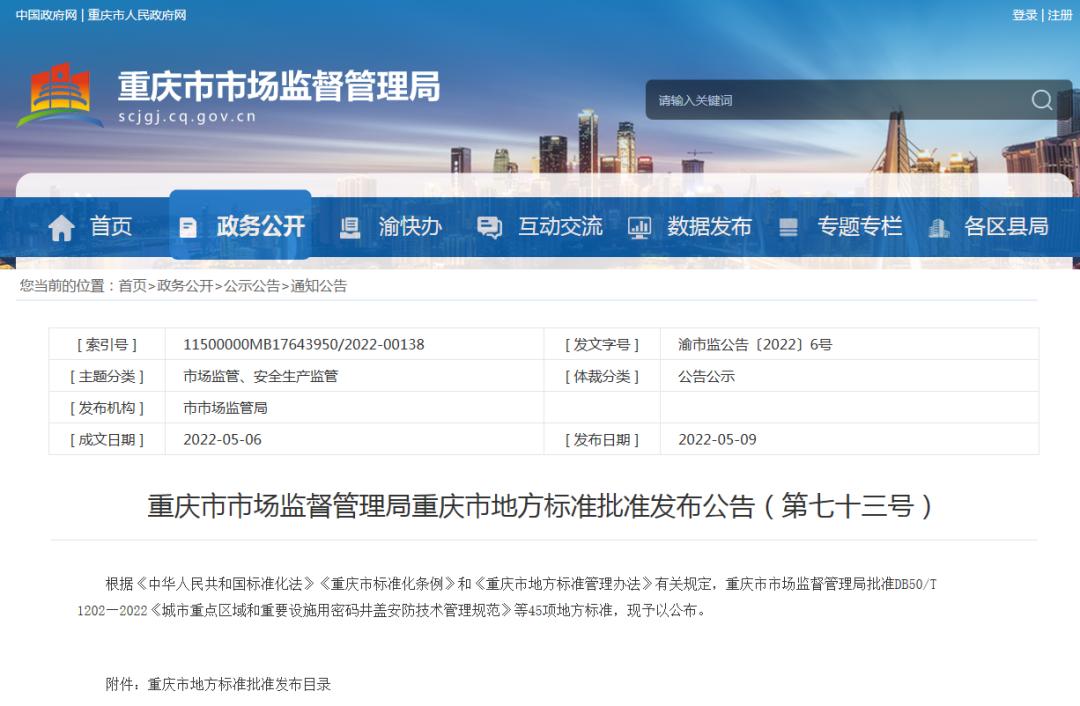The image size is (1080, 706).
Task: Click the home icon beside 首页
Action: click(x=61, y=227)
